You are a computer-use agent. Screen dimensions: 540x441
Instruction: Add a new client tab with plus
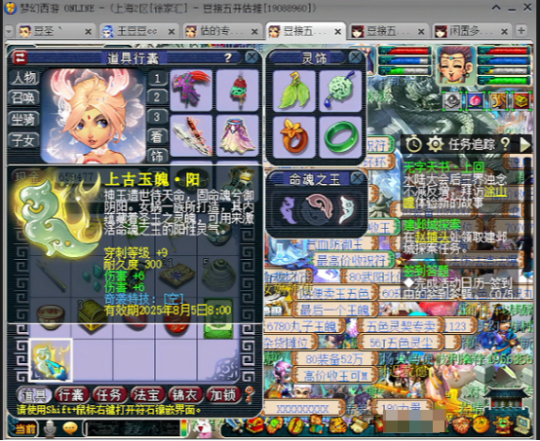coord(521,31)
